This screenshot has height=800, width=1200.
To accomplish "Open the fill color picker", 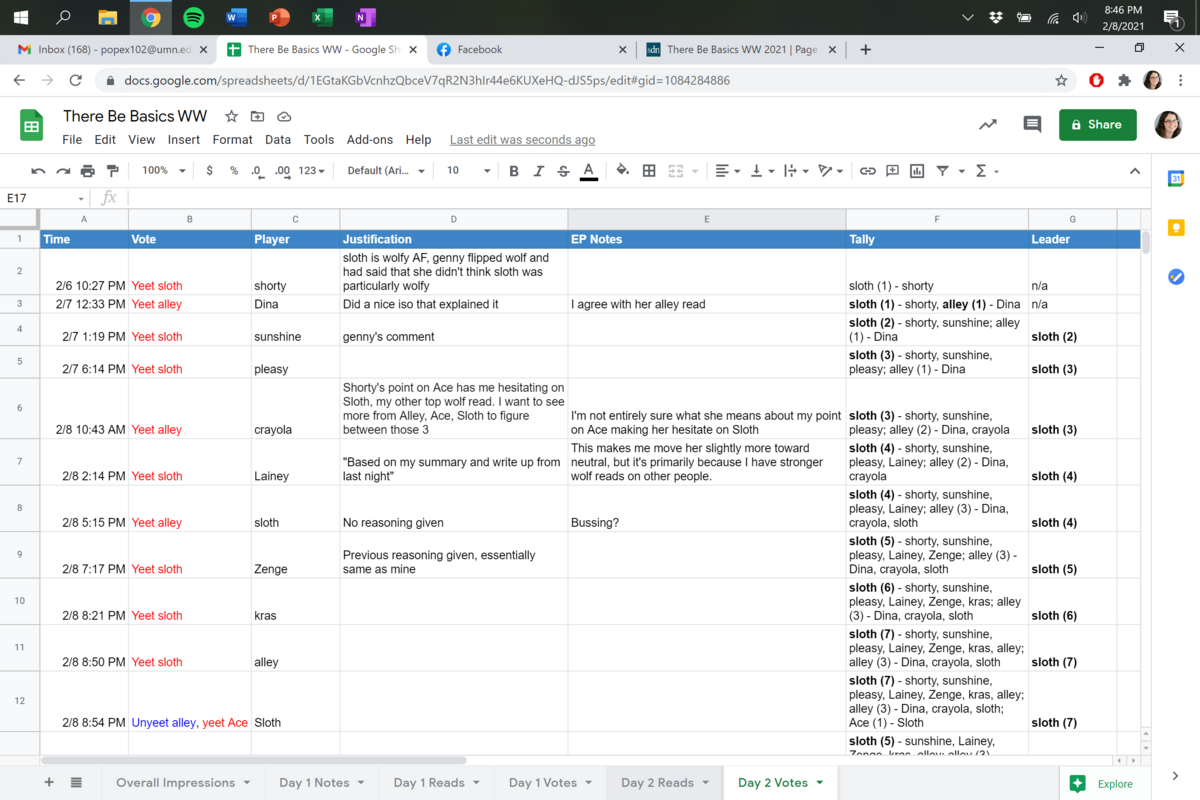I will 622,171.
